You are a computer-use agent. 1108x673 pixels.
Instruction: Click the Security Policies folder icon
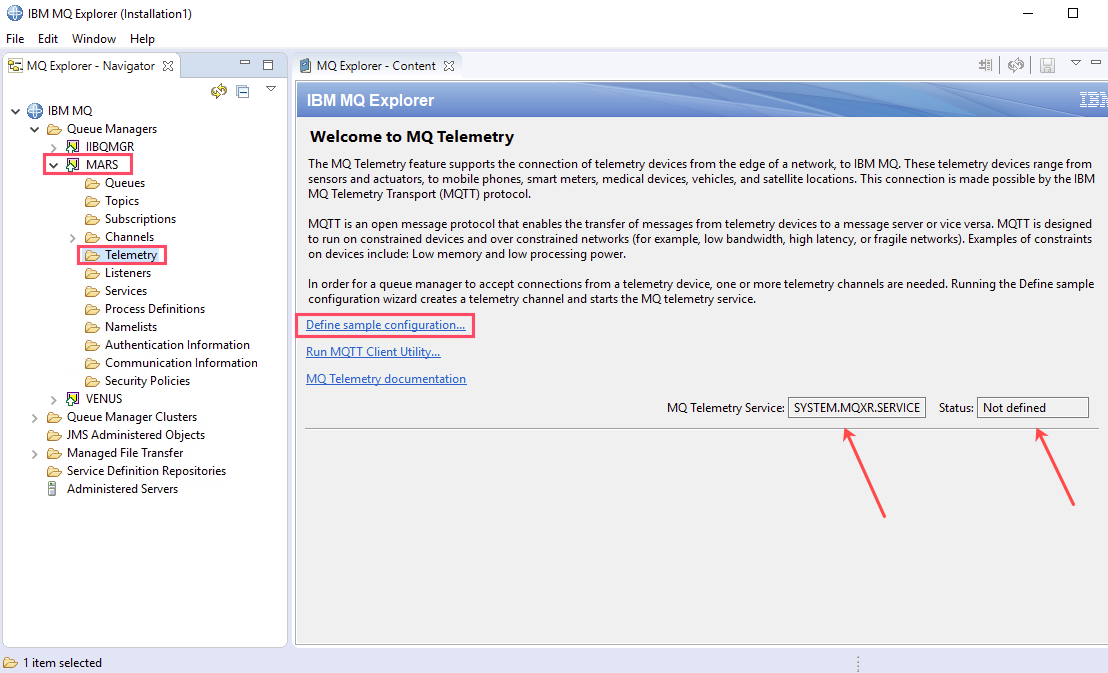(x=92, y=382)
